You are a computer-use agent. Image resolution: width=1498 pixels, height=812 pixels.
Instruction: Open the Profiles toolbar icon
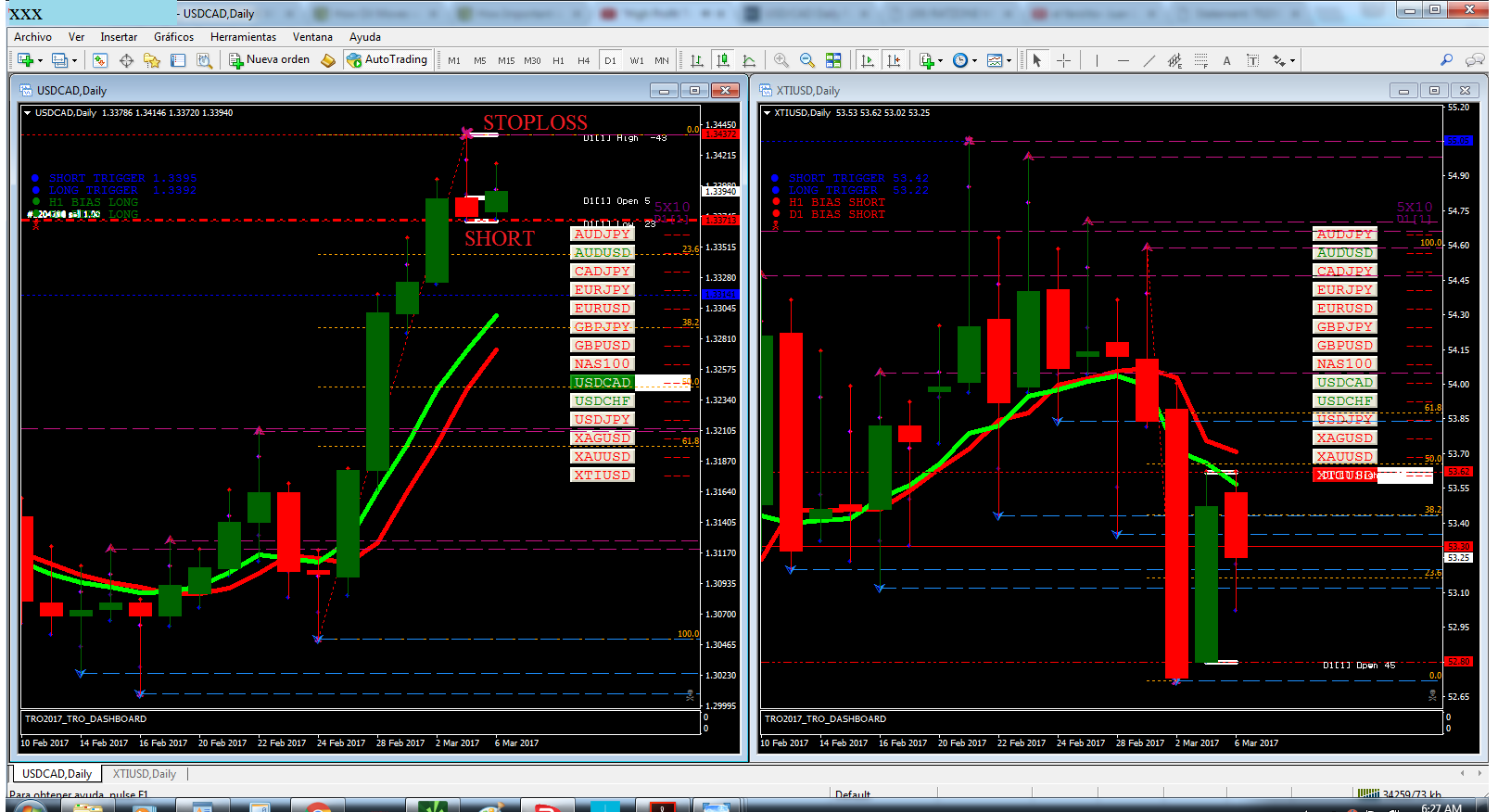pyautogui.click(x=59, y=60)
